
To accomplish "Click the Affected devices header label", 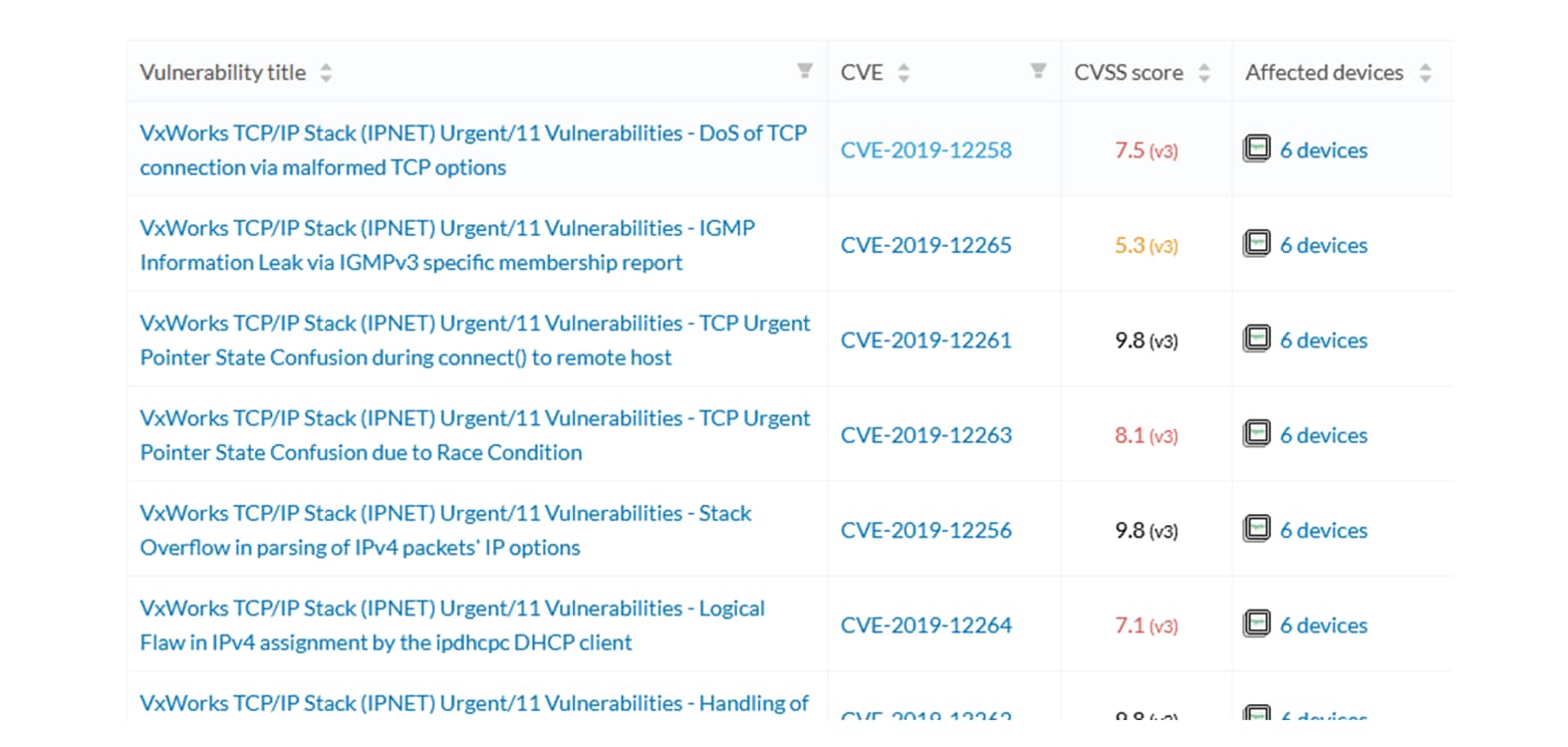I will click(1324, 73).
